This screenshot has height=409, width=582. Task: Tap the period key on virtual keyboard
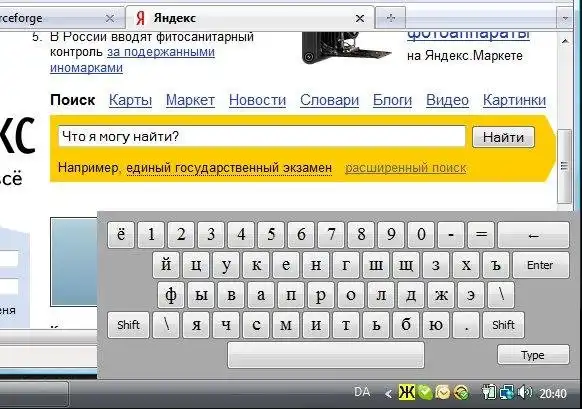[466, 325]
